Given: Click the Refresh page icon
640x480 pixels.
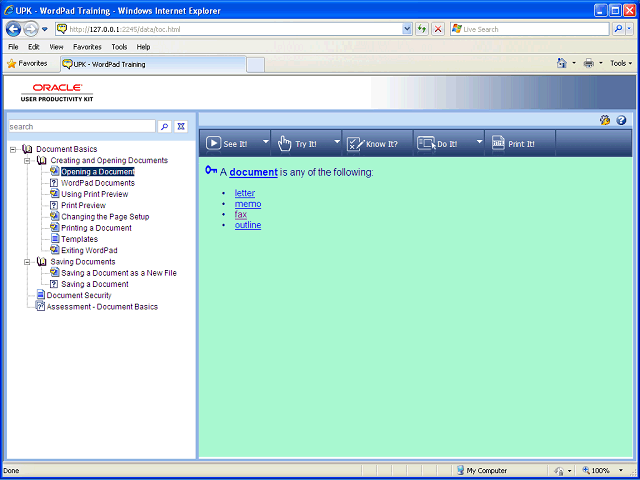Looking at the screenshot, I should tap(422, 29).
